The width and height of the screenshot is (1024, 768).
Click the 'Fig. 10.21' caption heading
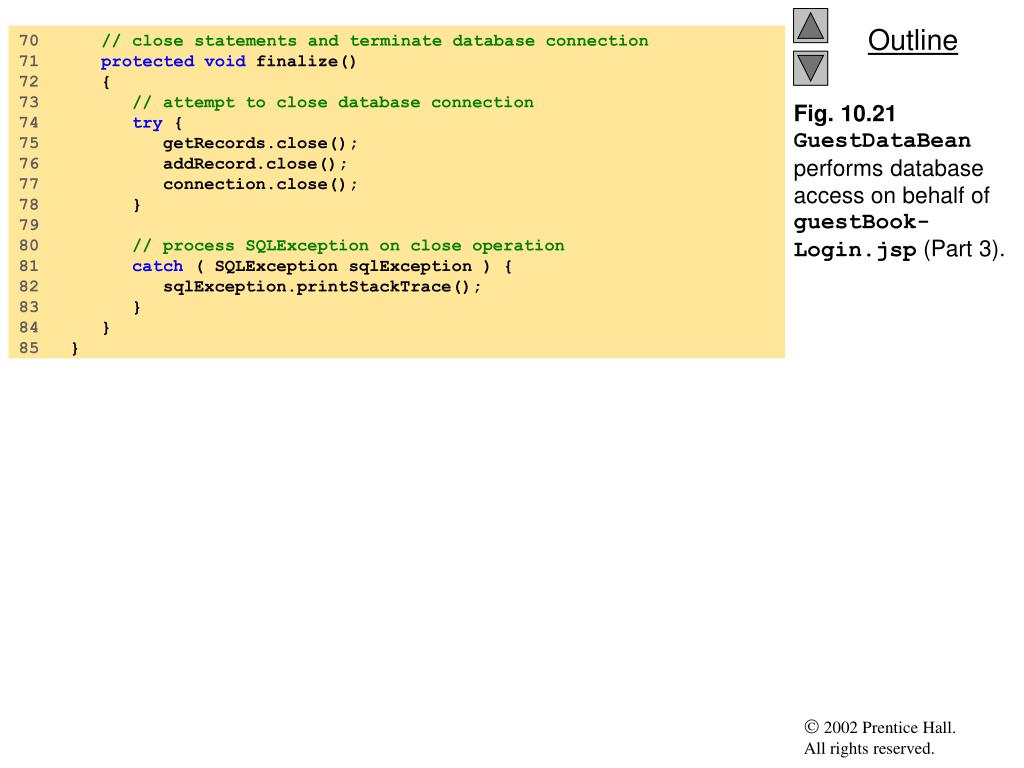click(844, 114)
